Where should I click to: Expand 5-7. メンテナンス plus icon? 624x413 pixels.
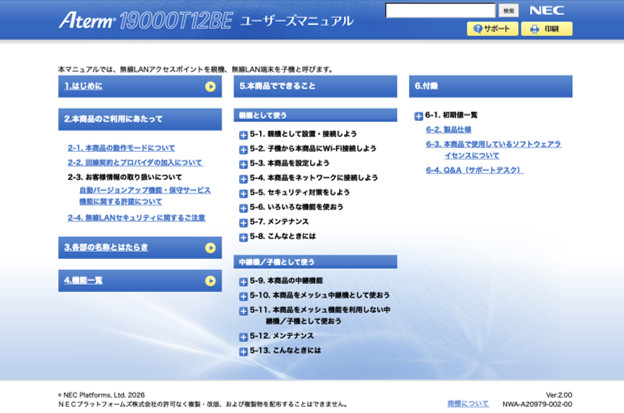coord(243,223)
